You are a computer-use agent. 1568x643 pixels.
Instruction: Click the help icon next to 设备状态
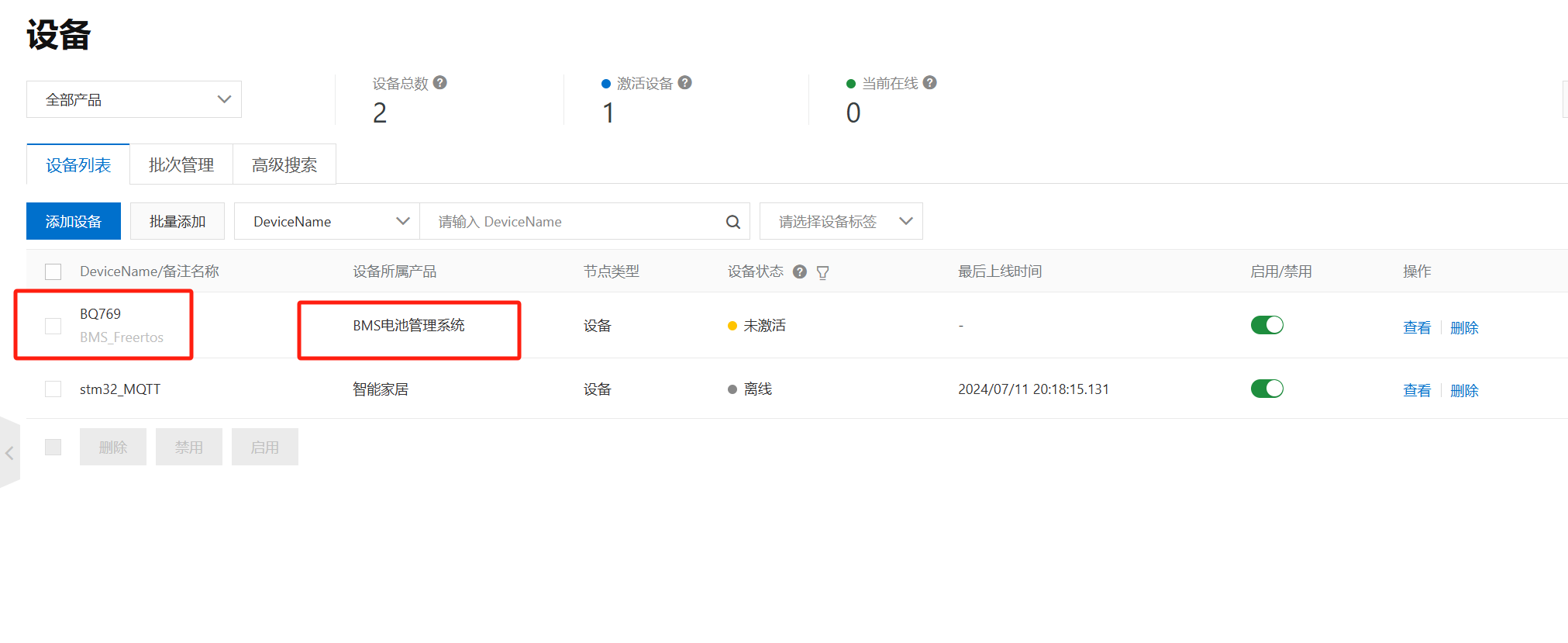(800, 271)
